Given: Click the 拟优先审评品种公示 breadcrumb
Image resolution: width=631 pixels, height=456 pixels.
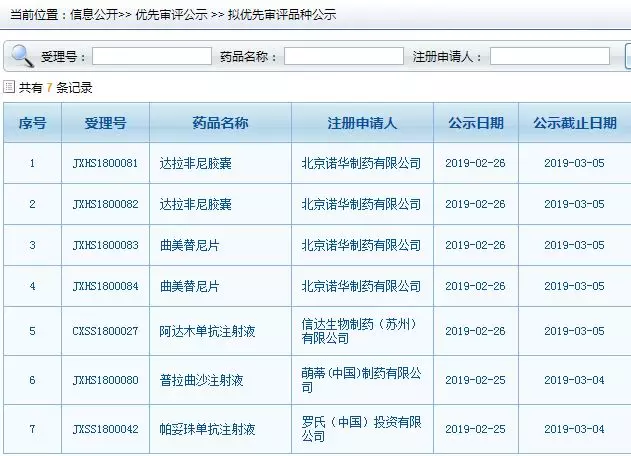Looking at the screenshot, I should tap(282, 14).
